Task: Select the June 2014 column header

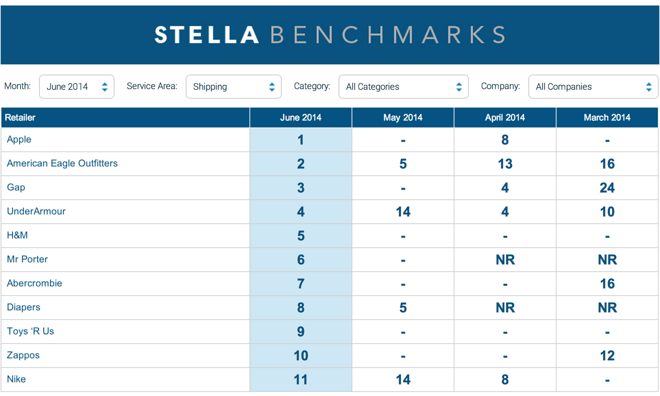Action: 301,117
